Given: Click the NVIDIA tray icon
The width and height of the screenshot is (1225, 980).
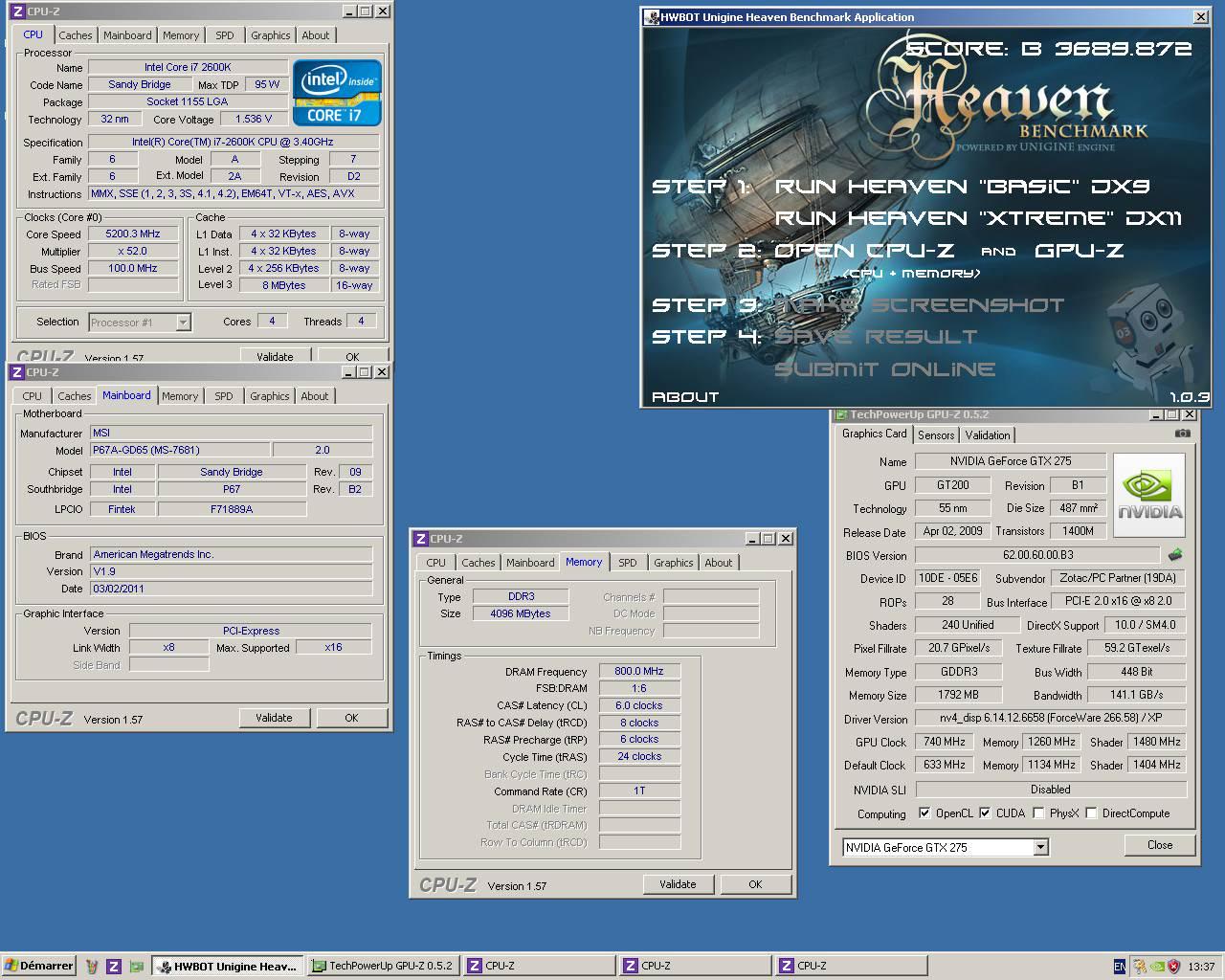Looking at the screenshot, I should click(1157, 967).
